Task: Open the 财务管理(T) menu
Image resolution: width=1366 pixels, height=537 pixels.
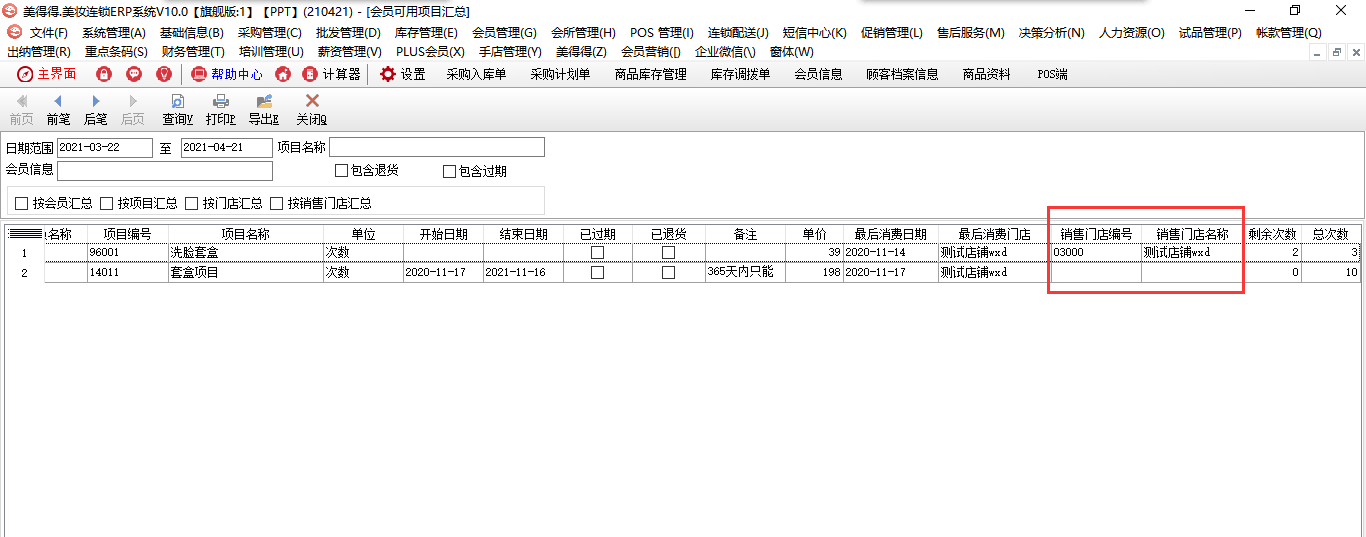Action: 193,51
